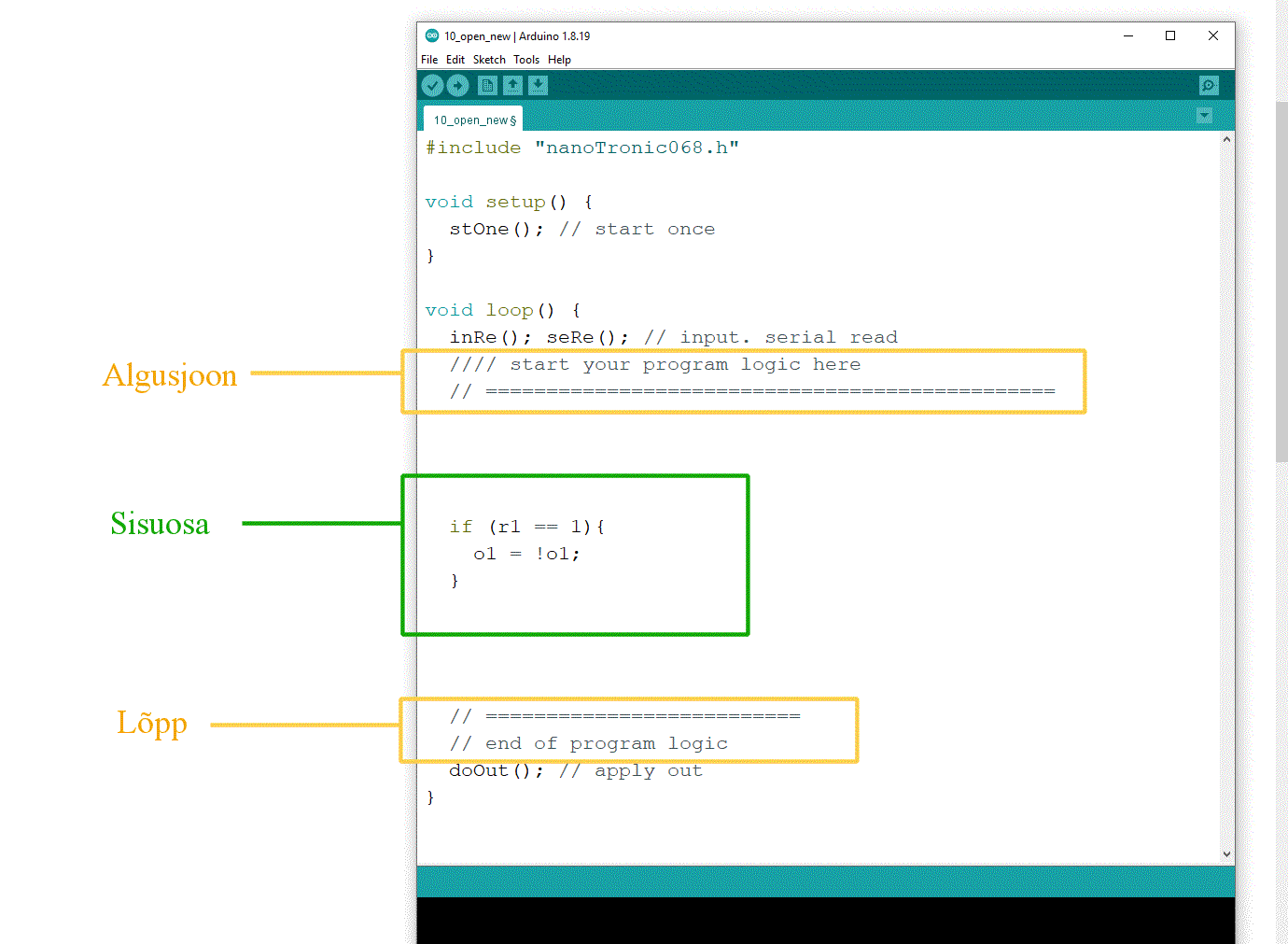Click the editor scrollbar down arrow
This screenshot has width=1288, height=944.
1226,854
